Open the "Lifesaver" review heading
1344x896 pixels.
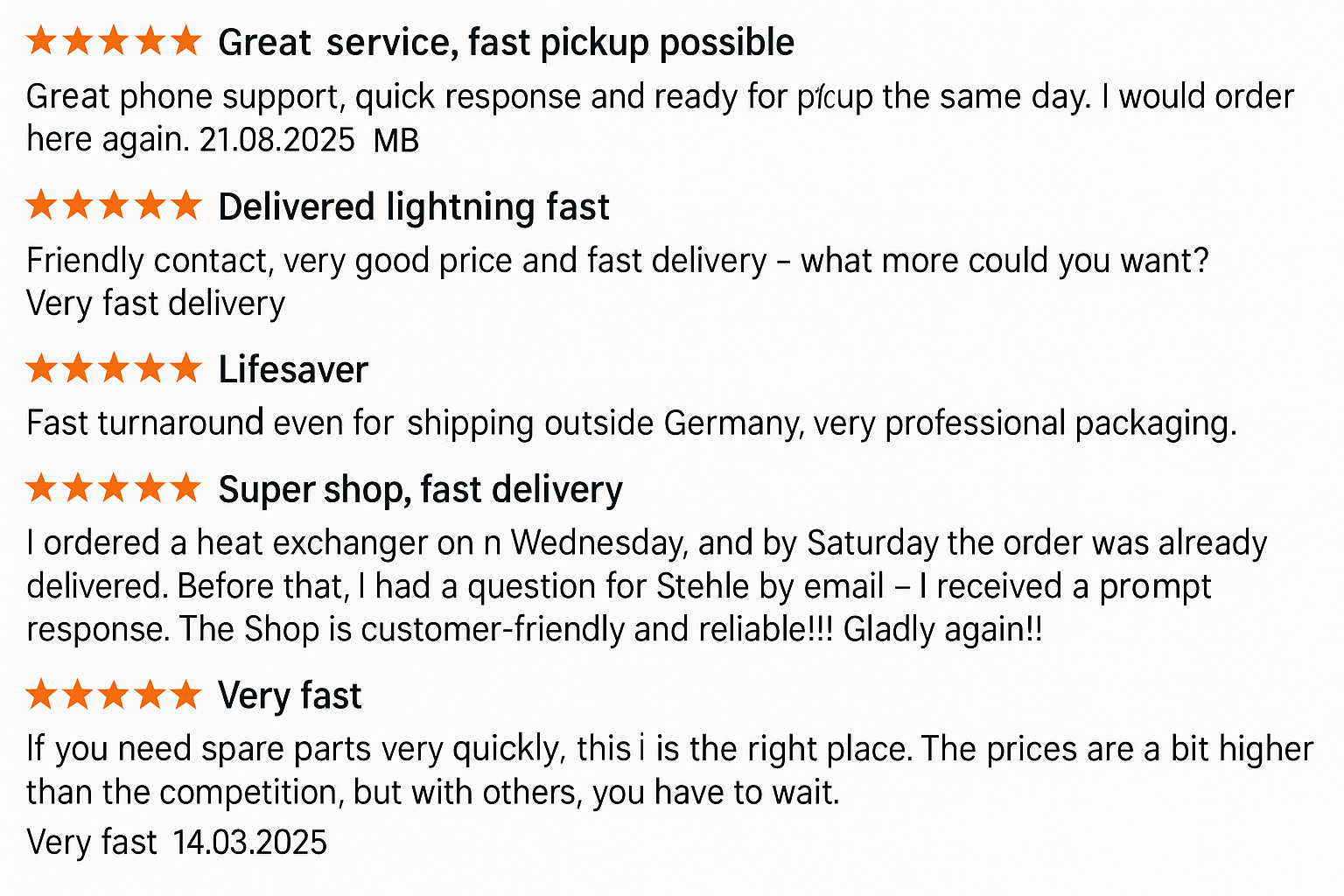[x=293, y=370]
